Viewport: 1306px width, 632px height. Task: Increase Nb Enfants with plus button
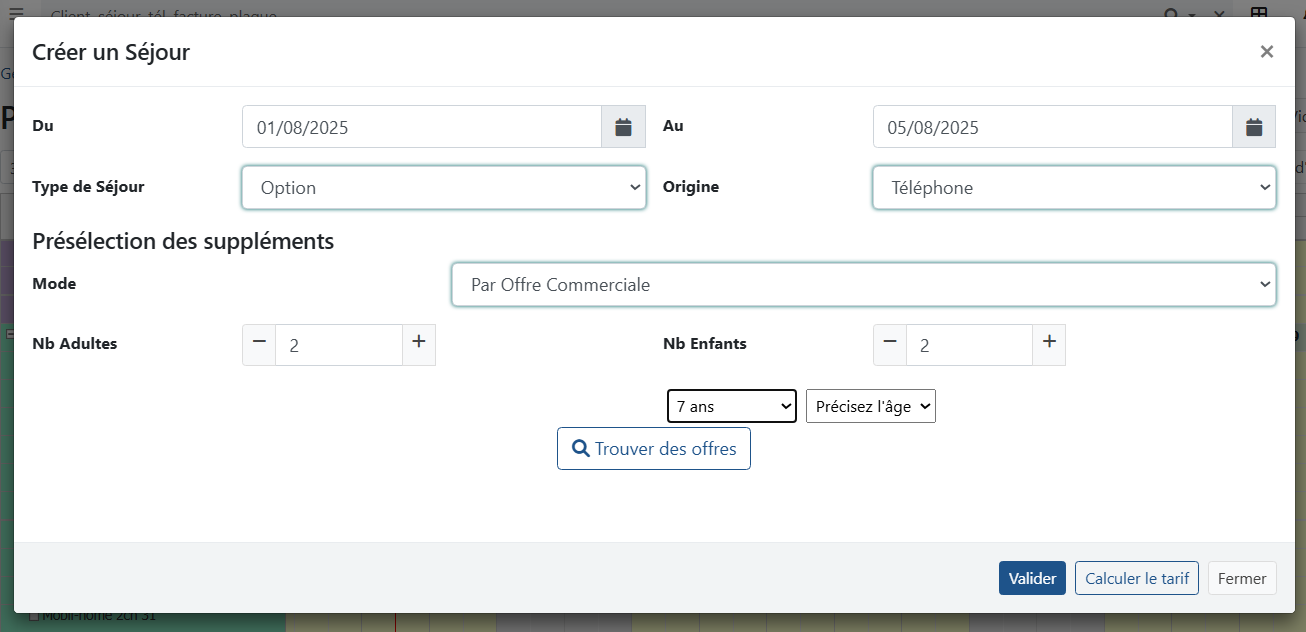click(x=1048, y=344)
